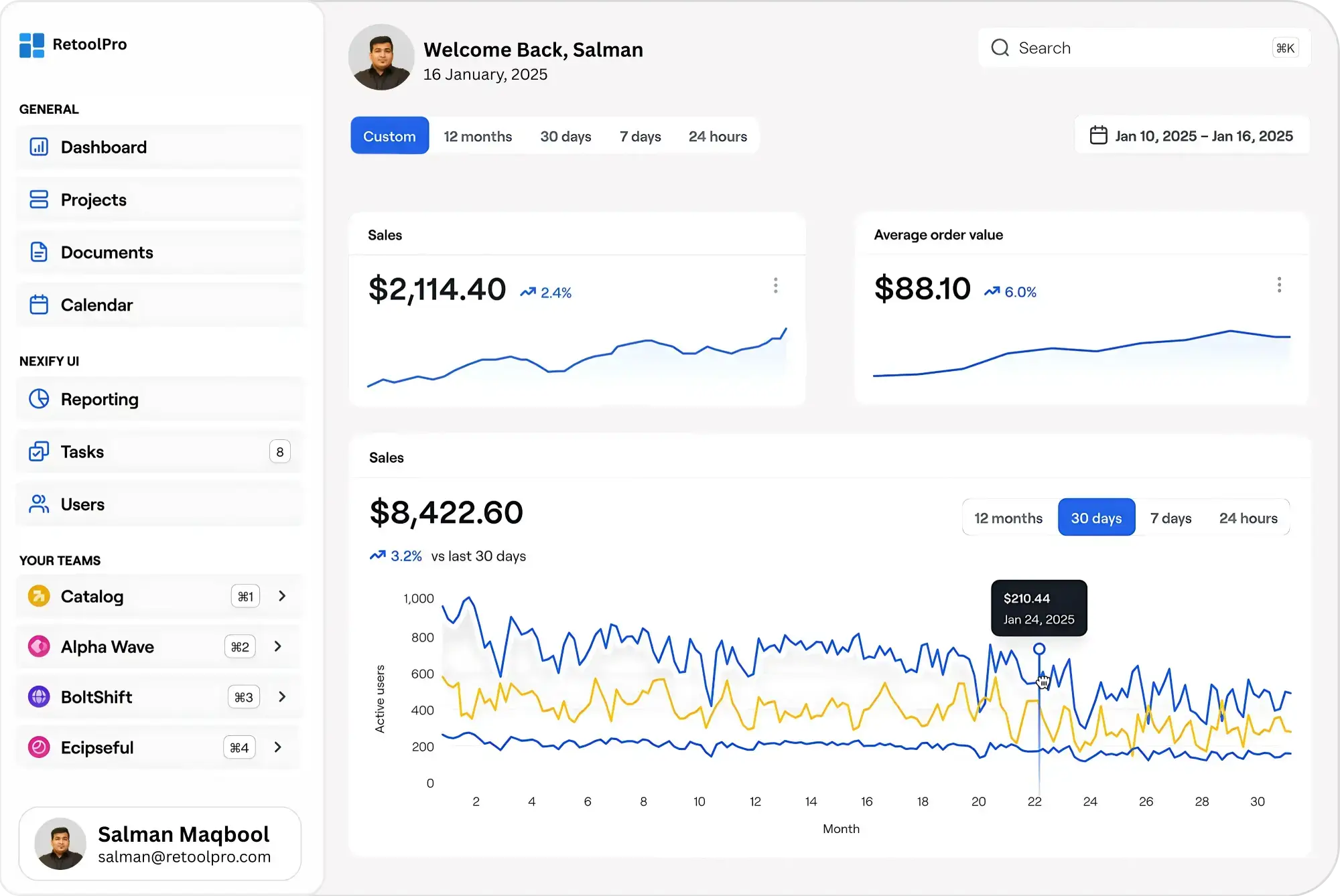Screen dimensions: 1340x896
Task: Enable the Custom date range option
Action: coord(389,135)
